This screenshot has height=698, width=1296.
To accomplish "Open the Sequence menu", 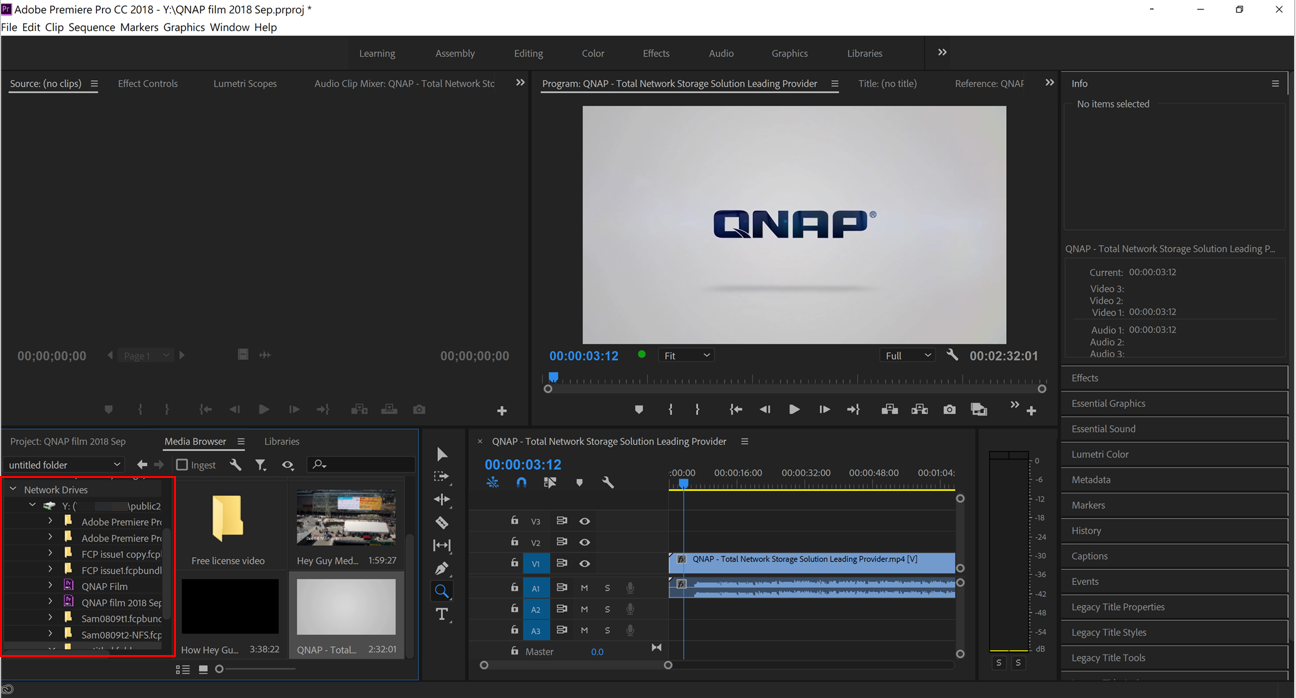I will pyautogui.click(x=92, y=27).
